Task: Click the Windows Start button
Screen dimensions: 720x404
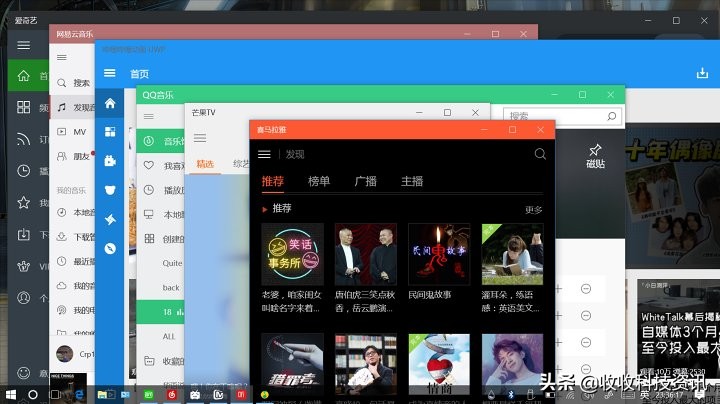Action: click(11, 394)
